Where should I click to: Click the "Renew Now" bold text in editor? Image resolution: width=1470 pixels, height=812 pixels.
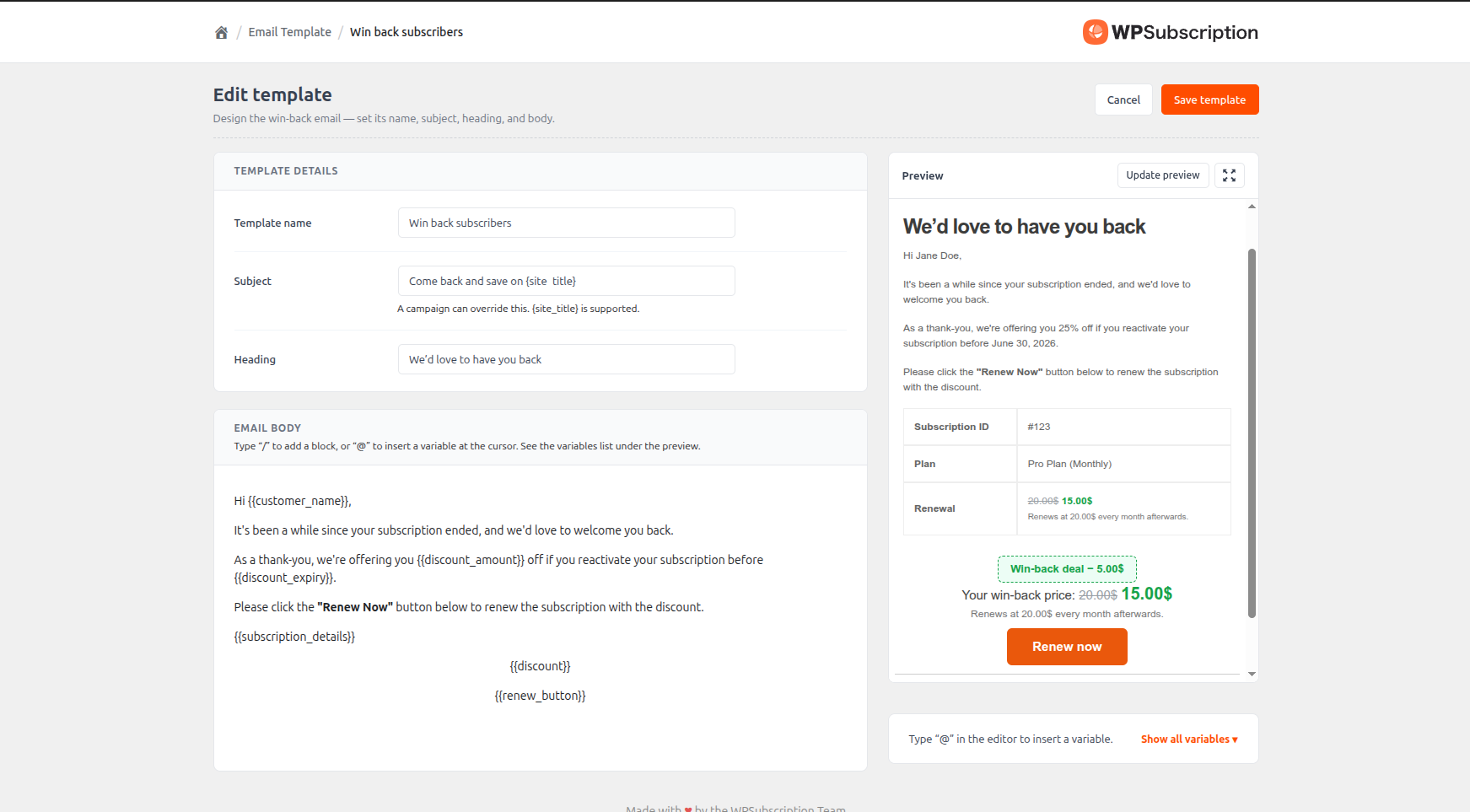pyautogui.click(x=355, y=607)
